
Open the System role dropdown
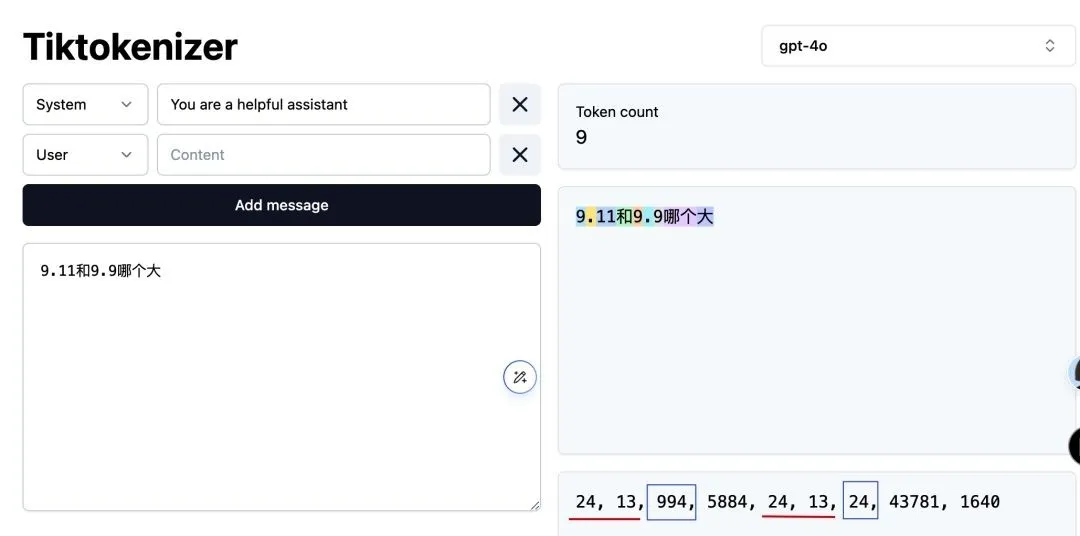[85, 105]
